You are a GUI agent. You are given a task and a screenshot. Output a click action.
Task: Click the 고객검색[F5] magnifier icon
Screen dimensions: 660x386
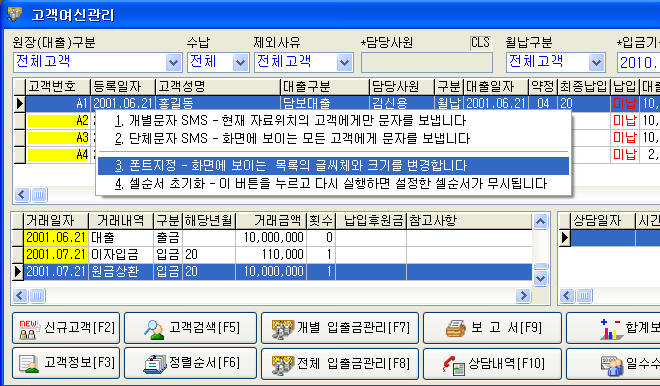pyautogui.click(x=154, y=329)
